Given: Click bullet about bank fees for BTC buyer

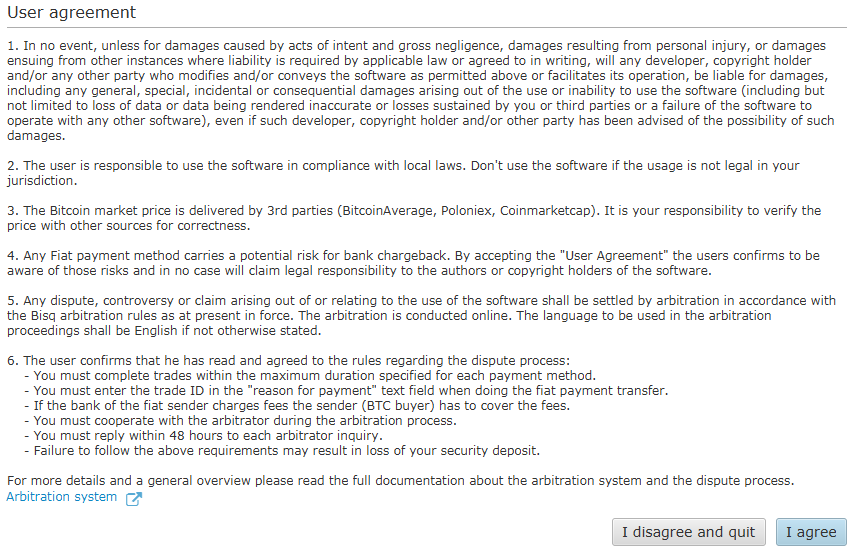Looking at the screenshot, I should pyautogui.click(x=297, y=406).
